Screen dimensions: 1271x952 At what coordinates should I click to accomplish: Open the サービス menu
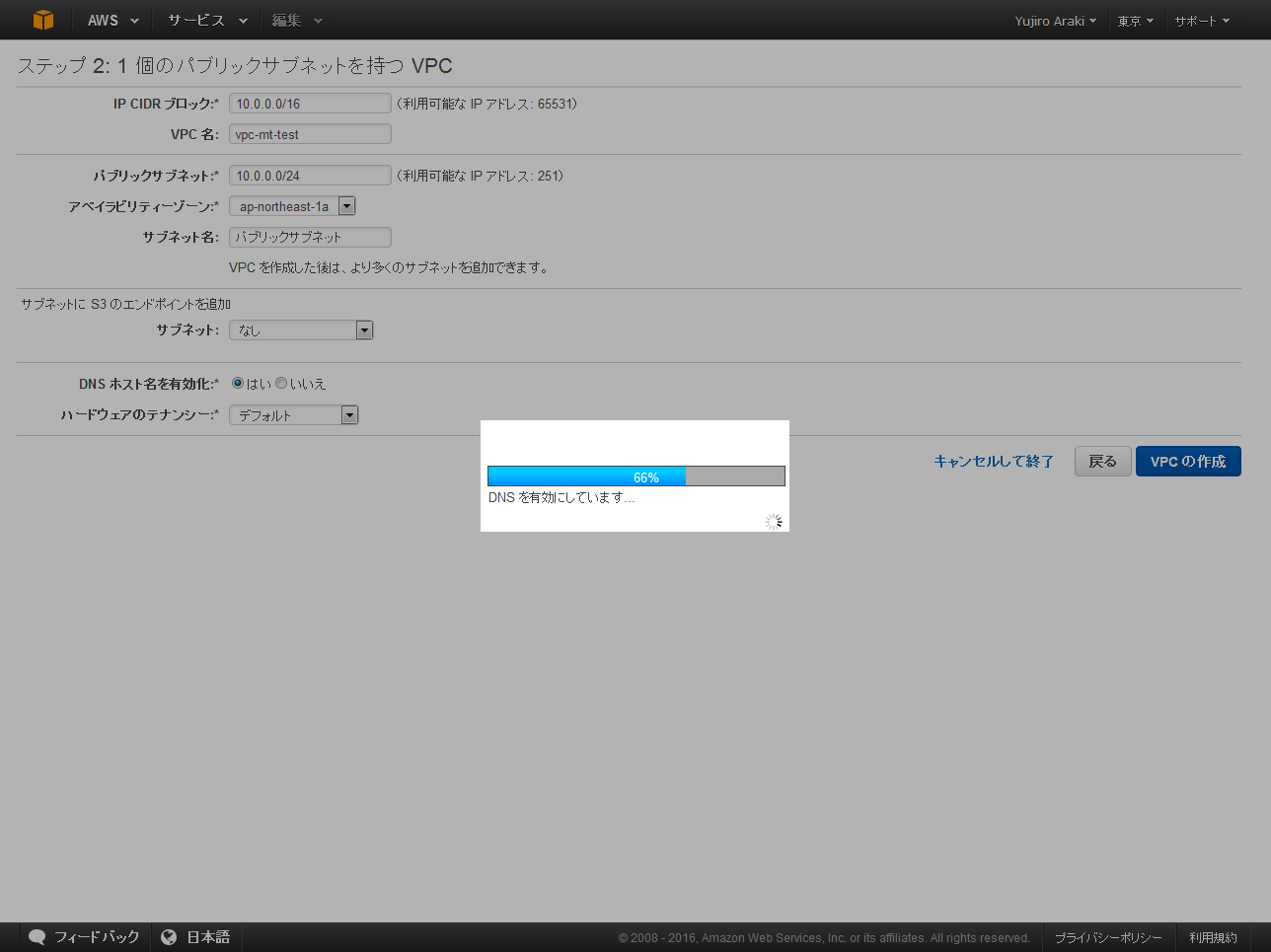pyautogui.click(x=207, y=20)
